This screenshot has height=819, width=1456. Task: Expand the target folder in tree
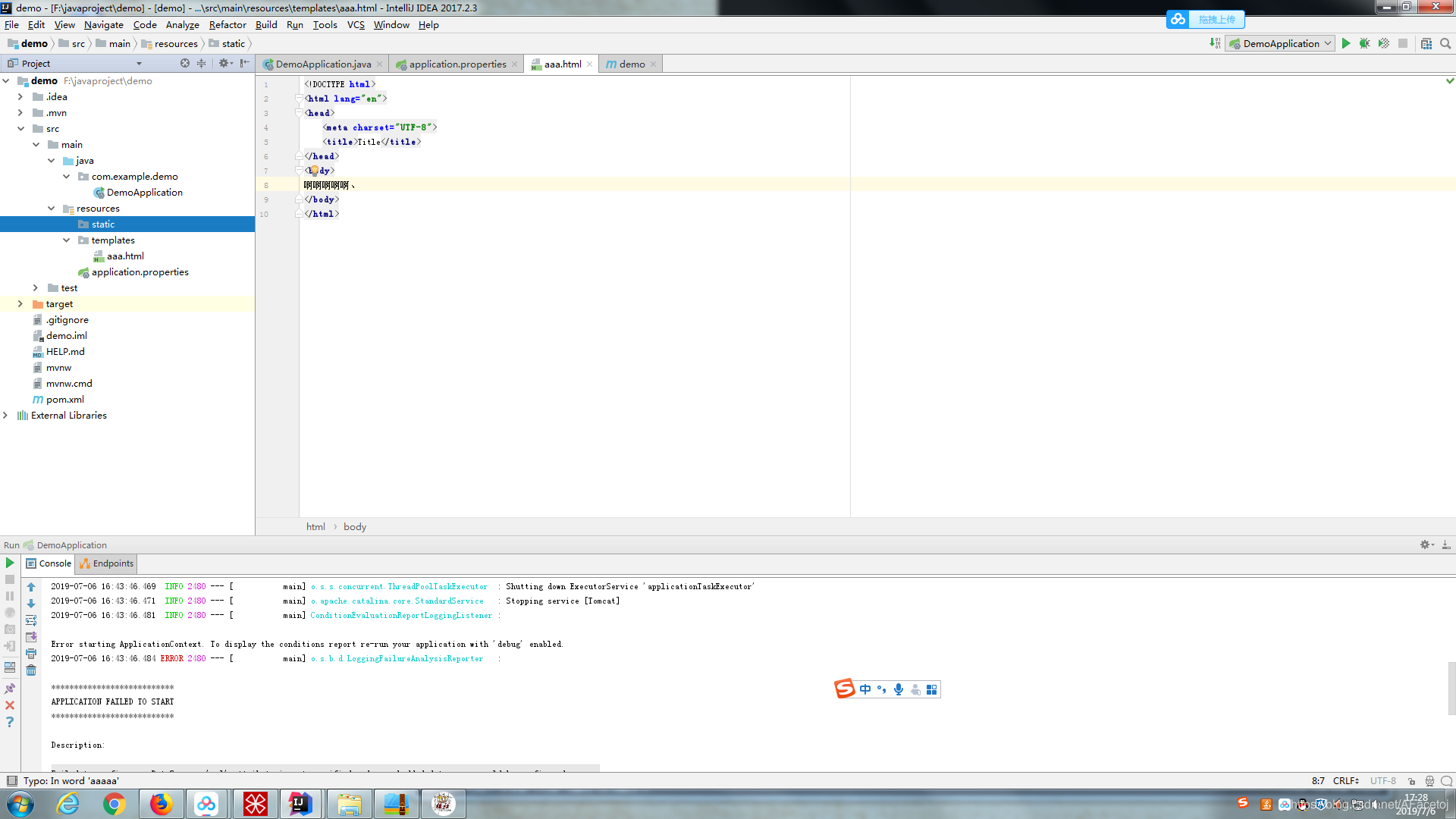coord(20,303)
